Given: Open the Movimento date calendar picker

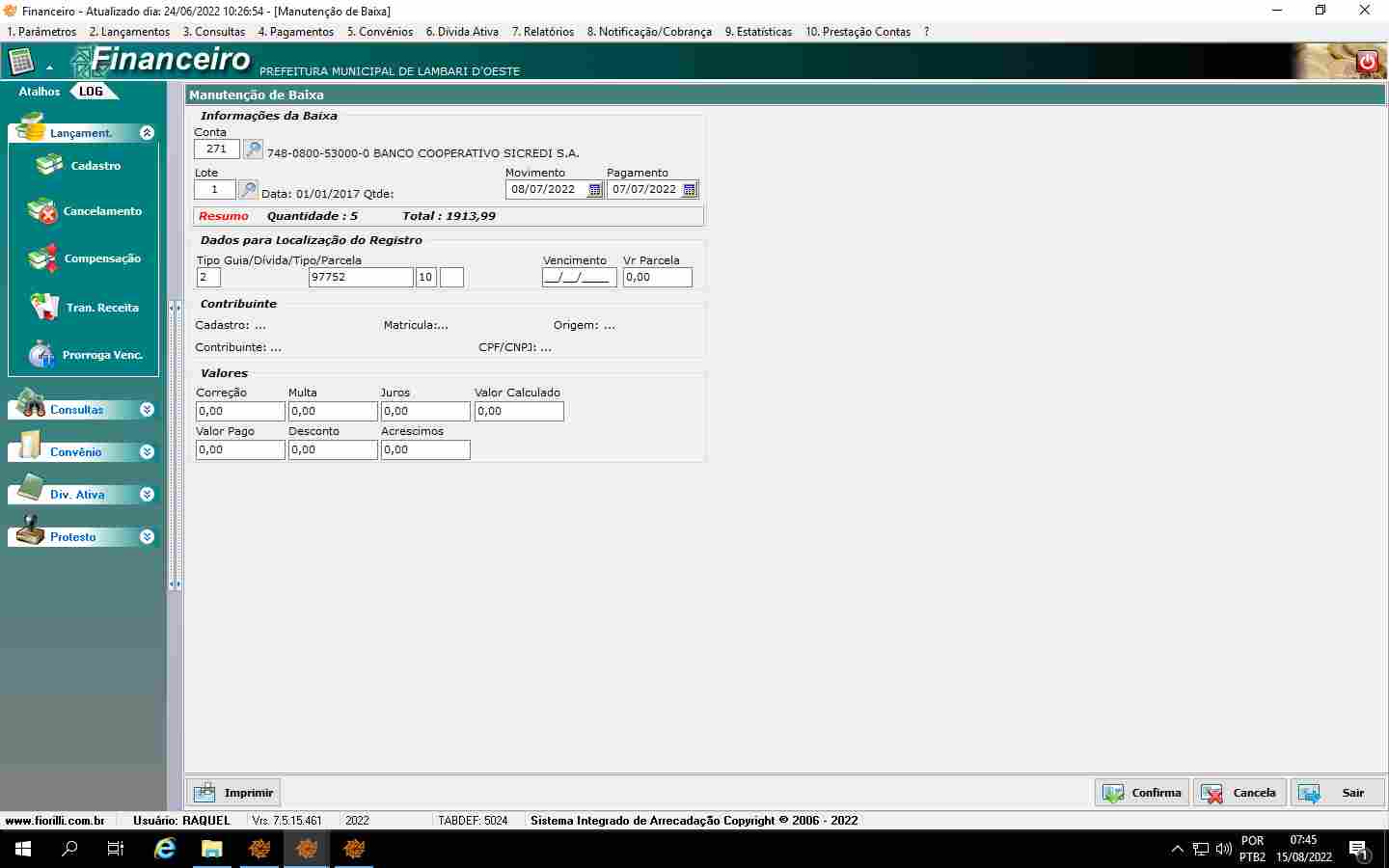Looking at the screenshot, I should click(595, 190).
